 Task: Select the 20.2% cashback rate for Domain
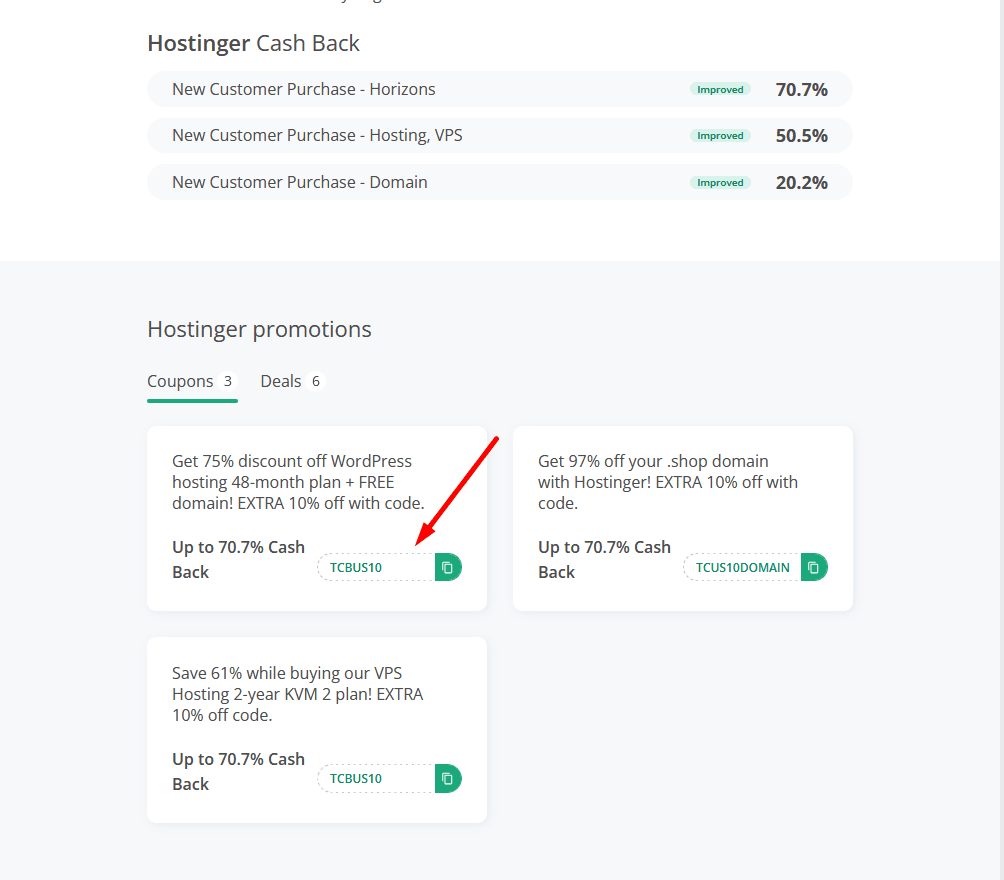click(801, 182)
